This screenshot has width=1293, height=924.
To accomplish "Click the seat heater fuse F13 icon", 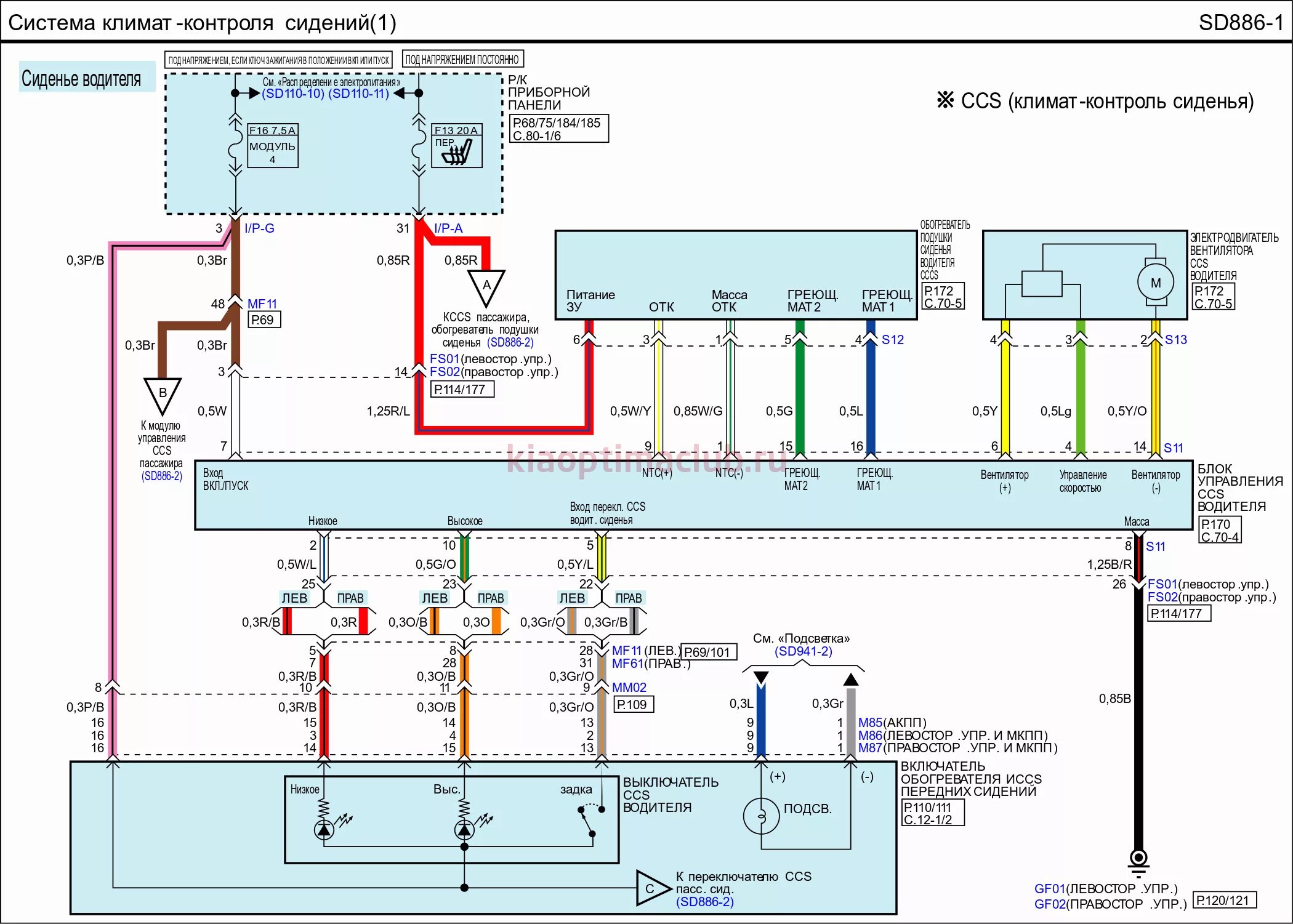I will tap(457, 152).
